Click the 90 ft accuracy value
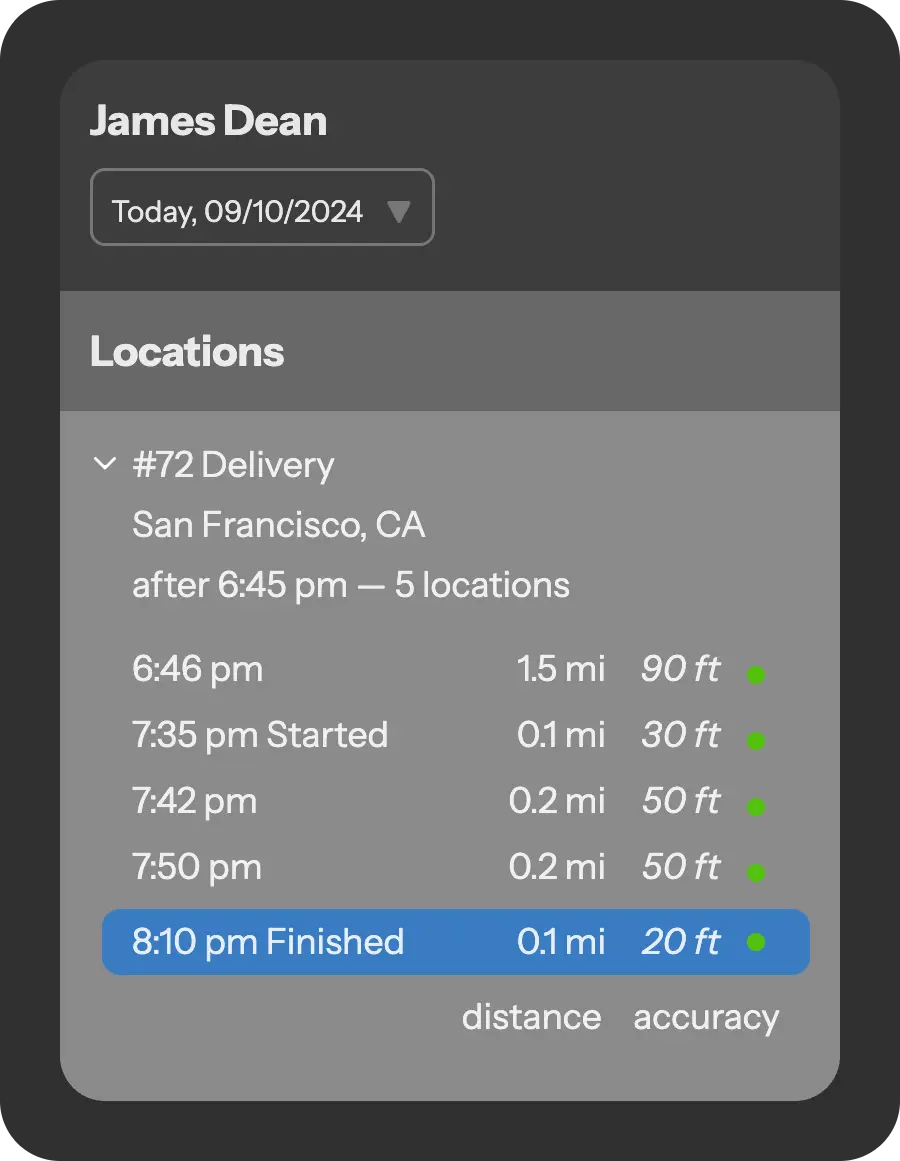Viewport: 900px width, 1161px height. (x=680, y=669)
